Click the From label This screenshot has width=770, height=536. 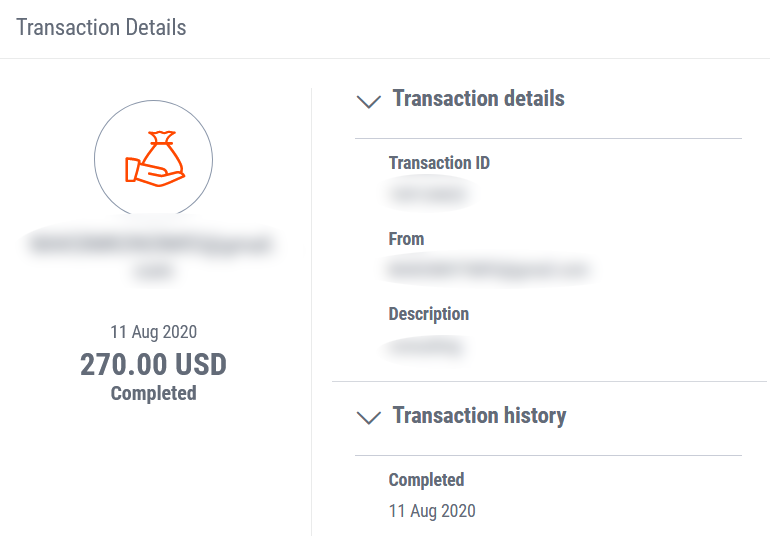click(x=406, y=239)
